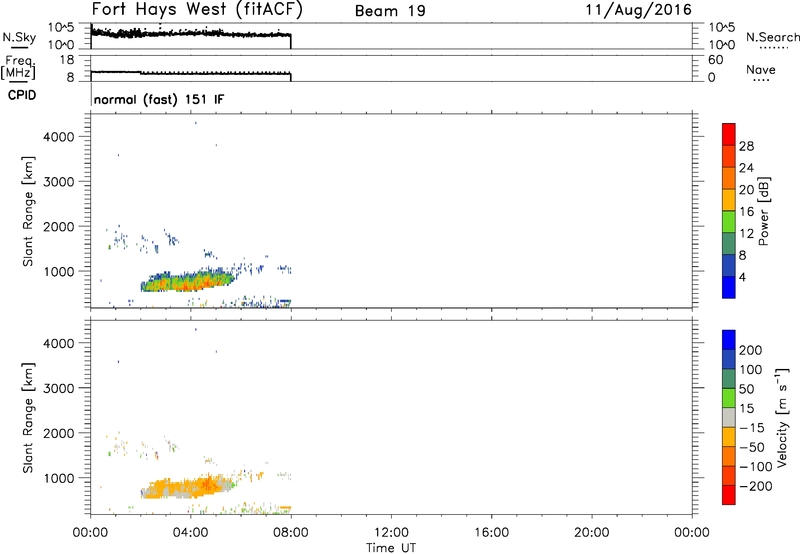Click the '60' label on the Nave axis
The height and width of the screenshot is (554, 800).
coord(716,60)
